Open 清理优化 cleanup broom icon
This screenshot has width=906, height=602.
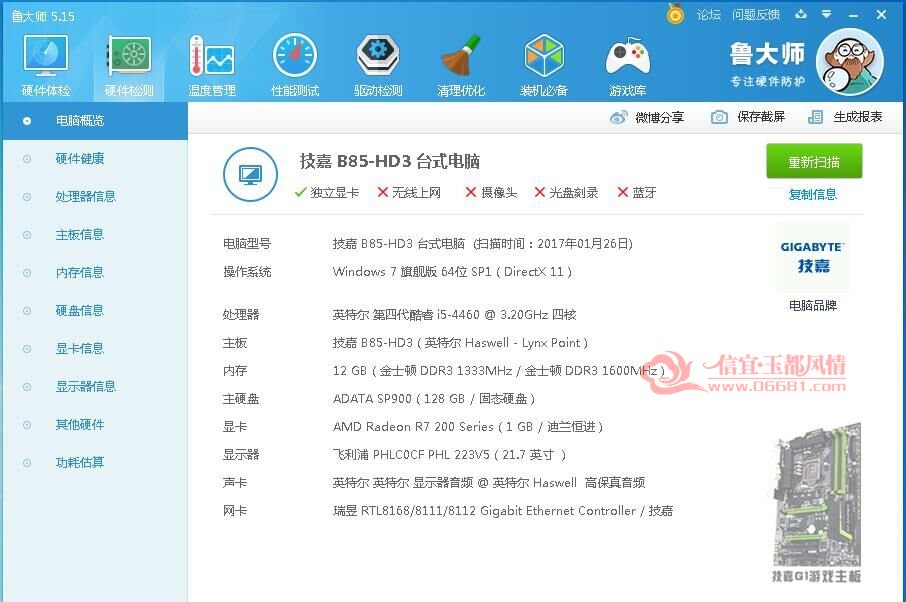tap(461, 65)
